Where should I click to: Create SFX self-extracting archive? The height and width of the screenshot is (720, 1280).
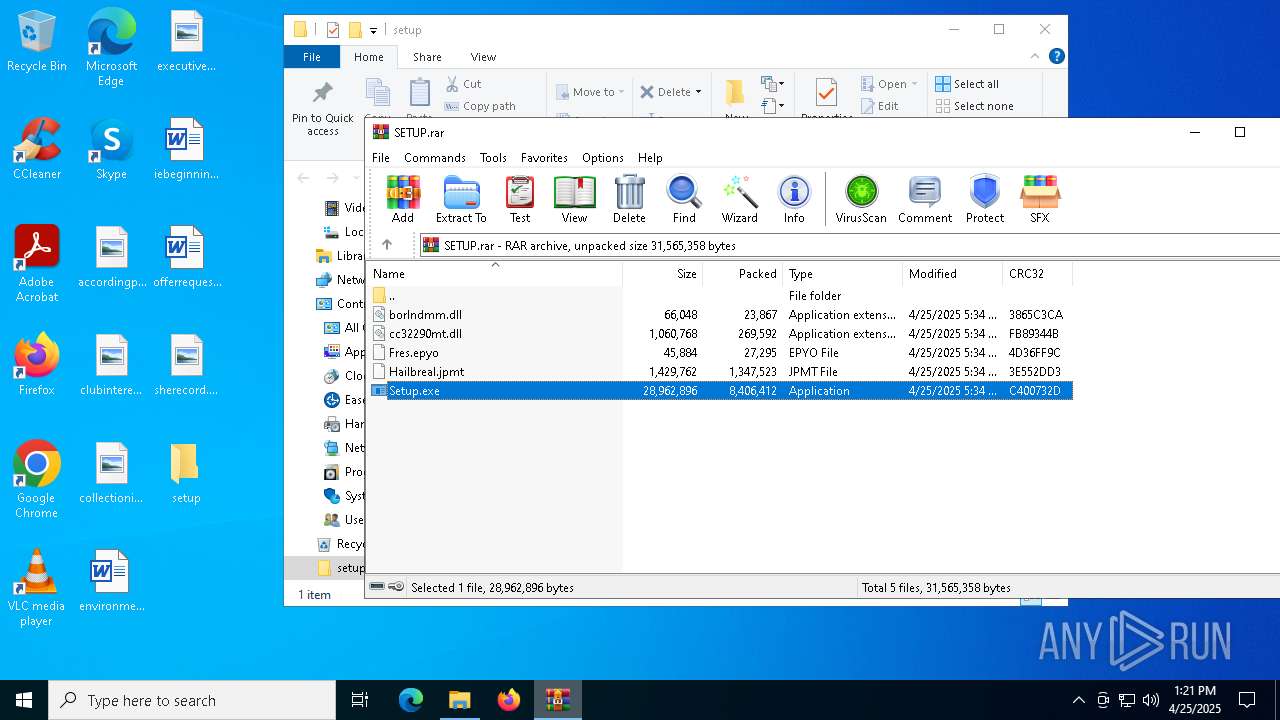pos(1040,199)
